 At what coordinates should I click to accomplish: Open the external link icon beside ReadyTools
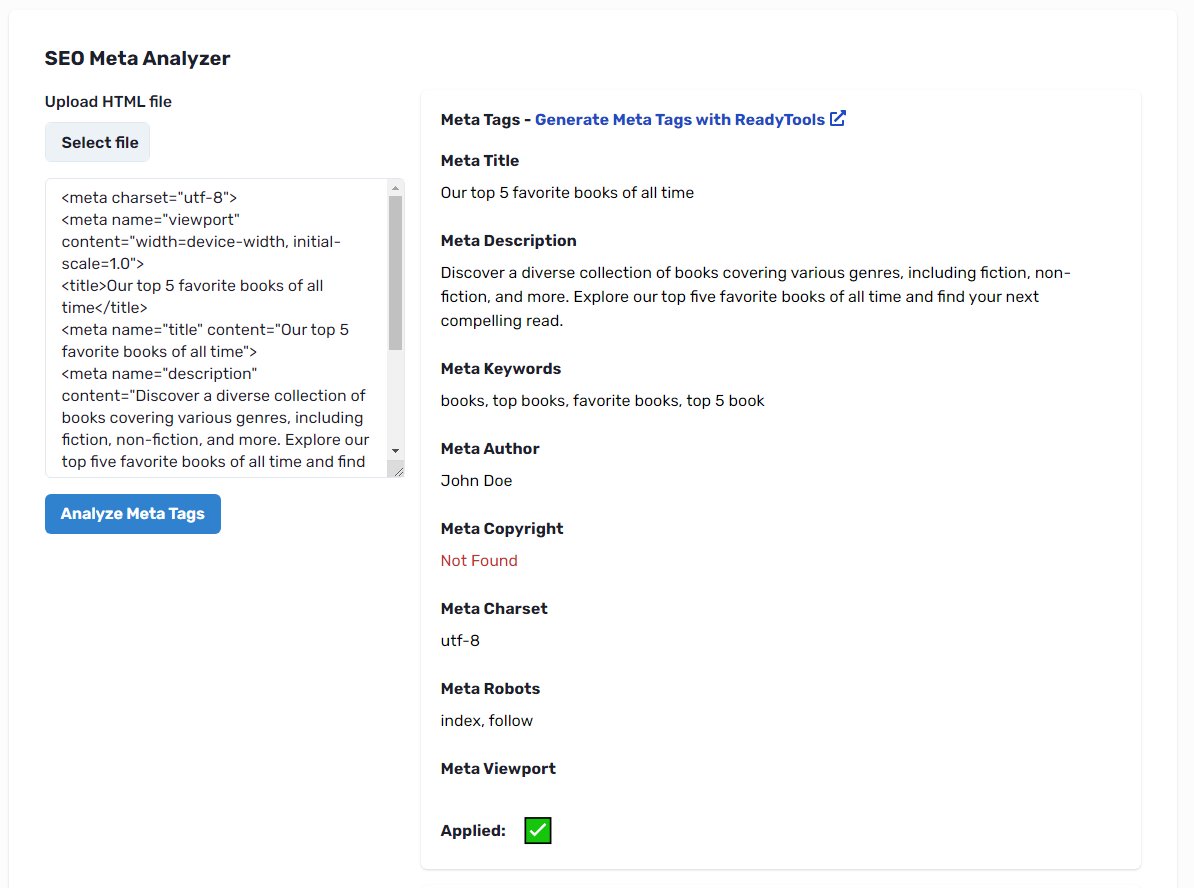[x=838, y=119]
